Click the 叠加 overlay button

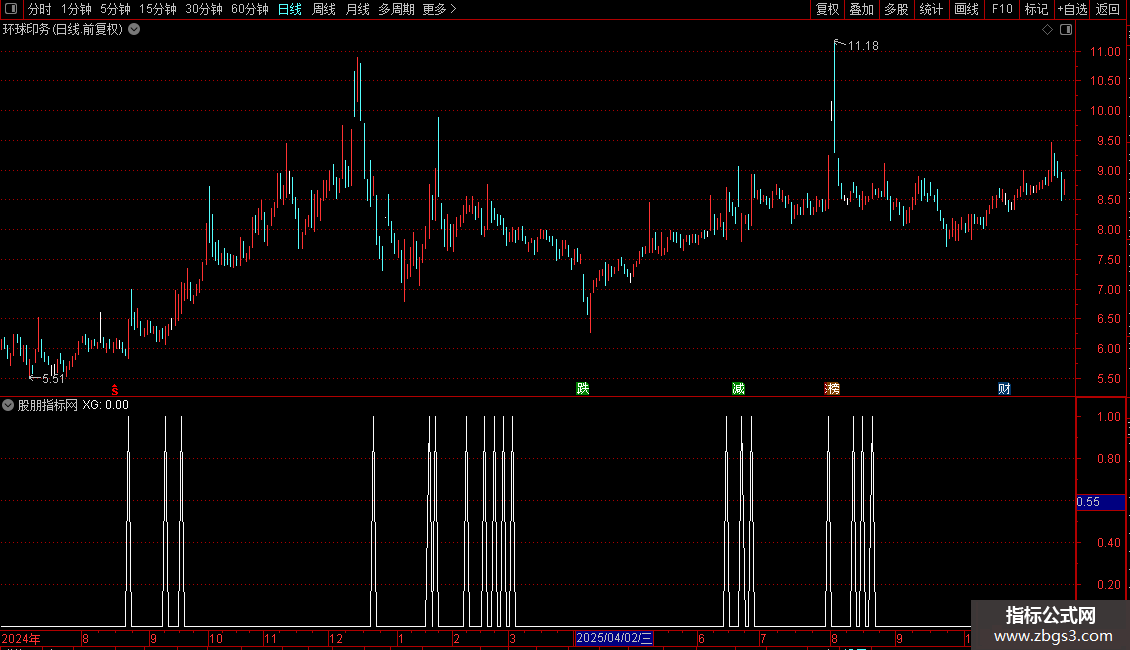click(x=861, y=9)
